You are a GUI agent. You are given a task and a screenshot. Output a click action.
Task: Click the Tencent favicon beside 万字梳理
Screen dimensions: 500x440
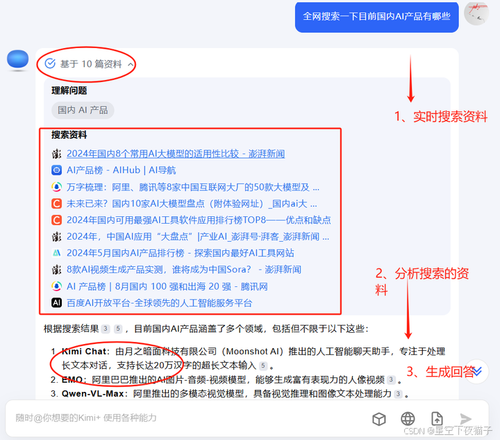[56, 187]
